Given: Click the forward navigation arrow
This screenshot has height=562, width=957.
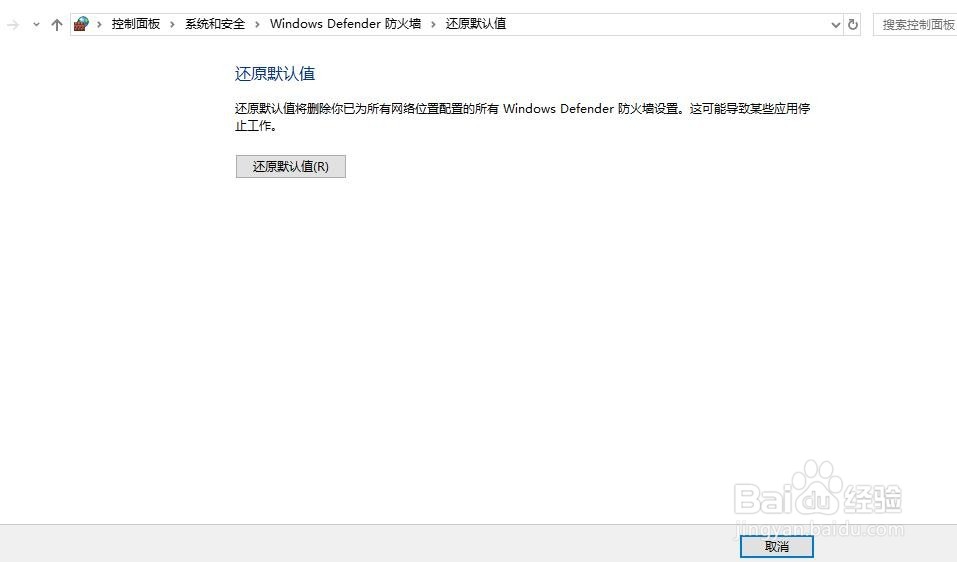Looking at the screenshot, I should click(x=13, y=24).
